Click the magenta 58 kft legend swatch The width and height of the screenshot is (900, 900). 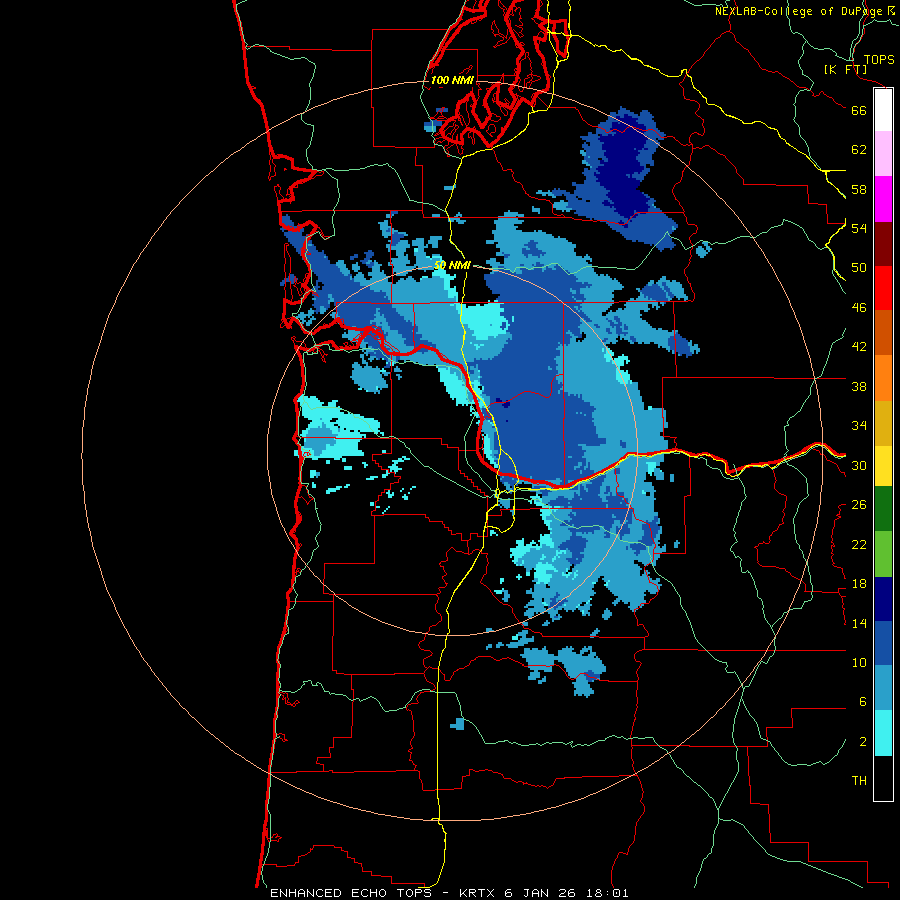coord(883,199)
